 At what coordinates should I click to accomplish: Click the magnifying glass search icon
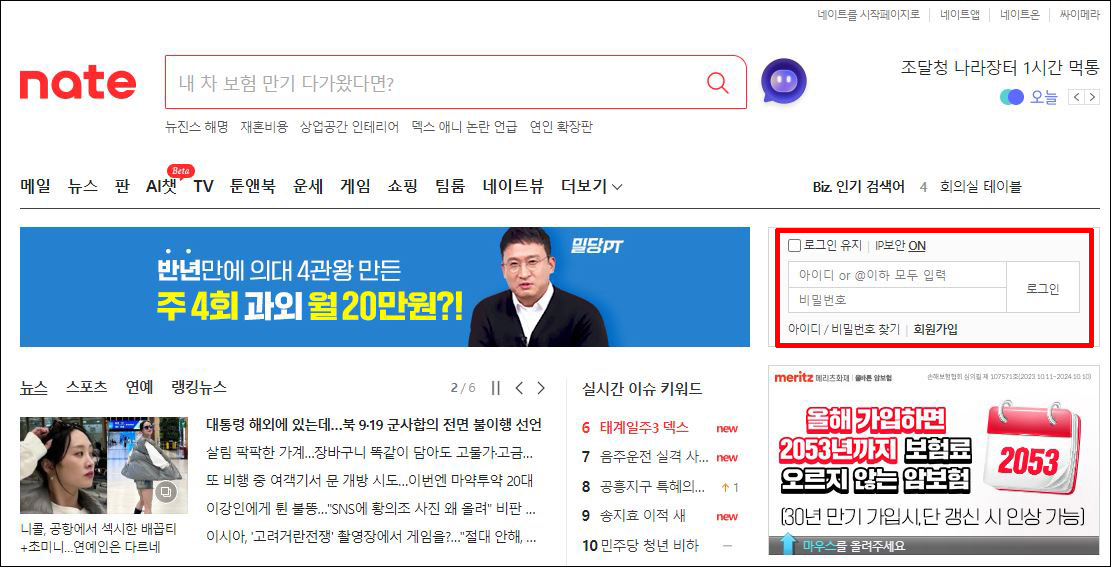click(x=718, y=83)
